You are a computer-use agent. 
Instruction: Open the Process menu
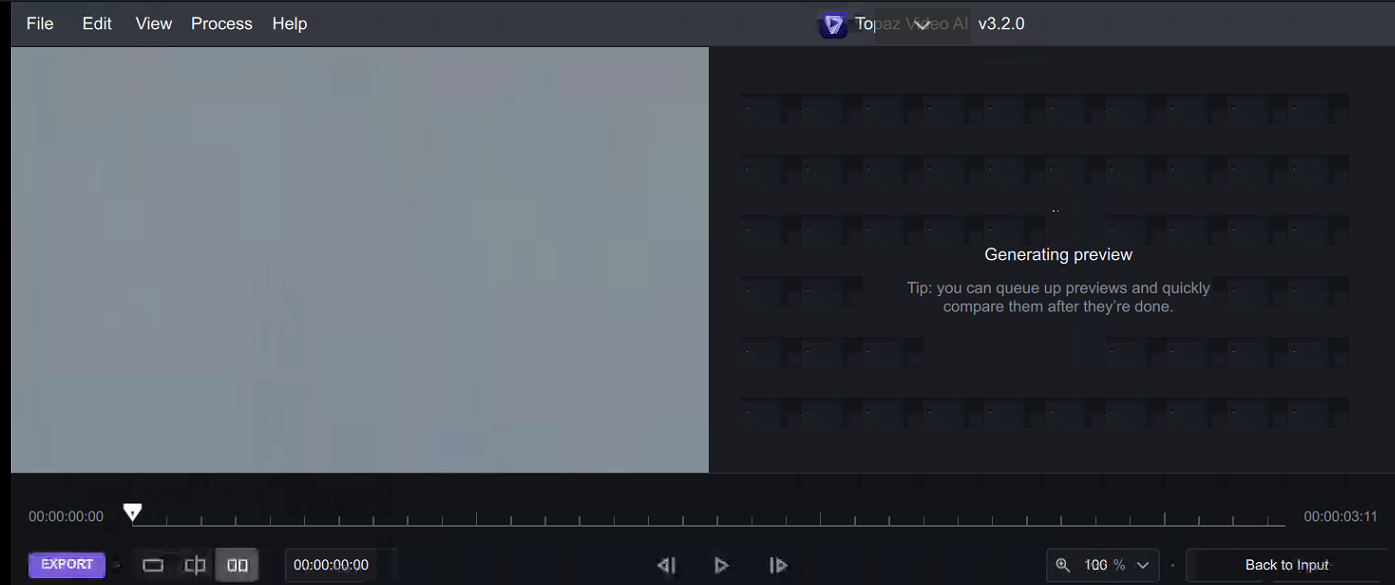tap(222, 24)
